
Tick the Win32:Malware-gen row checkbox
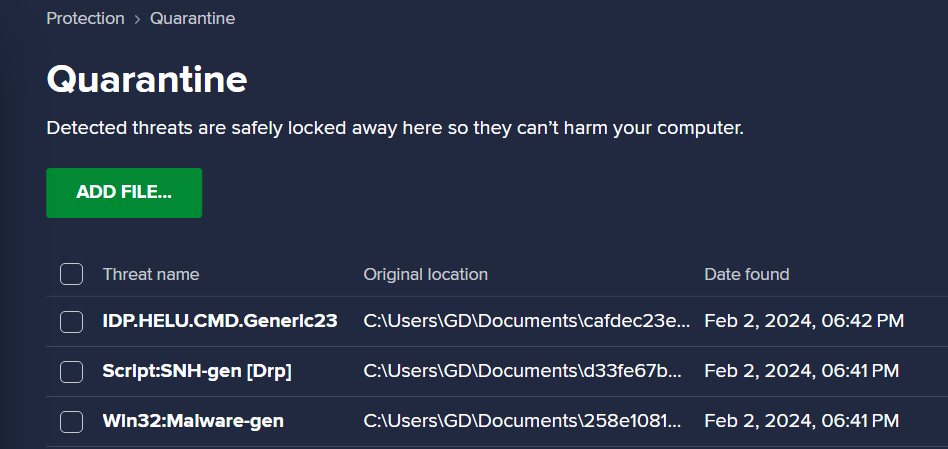[71, 422]
